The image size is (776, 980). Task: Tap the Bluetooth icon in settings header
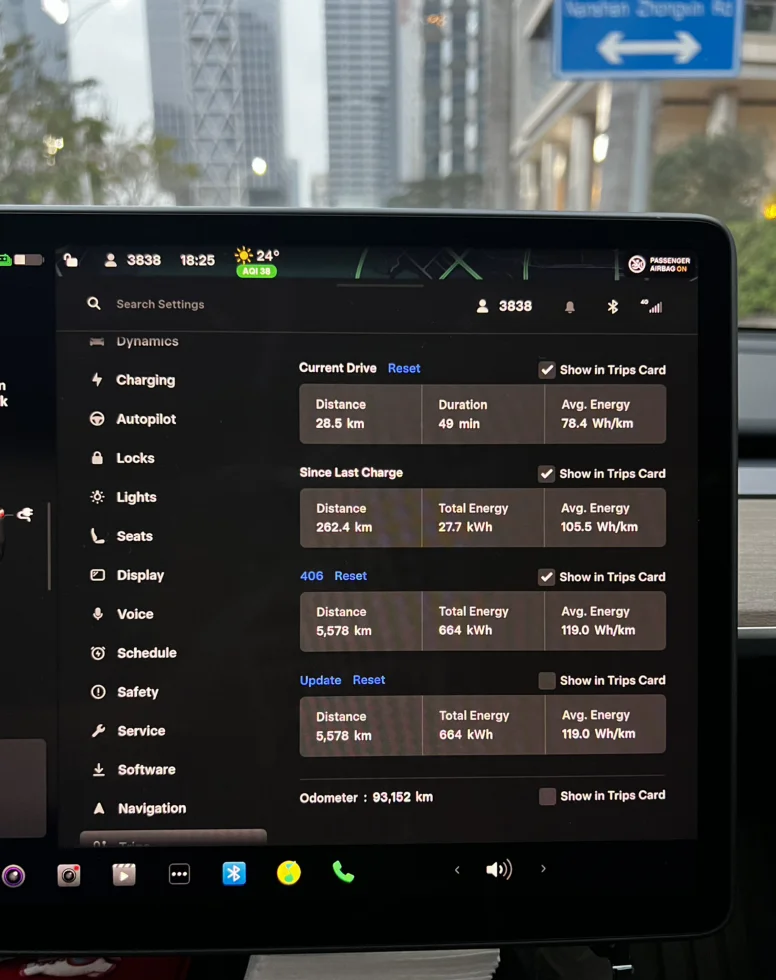point(613,307)
